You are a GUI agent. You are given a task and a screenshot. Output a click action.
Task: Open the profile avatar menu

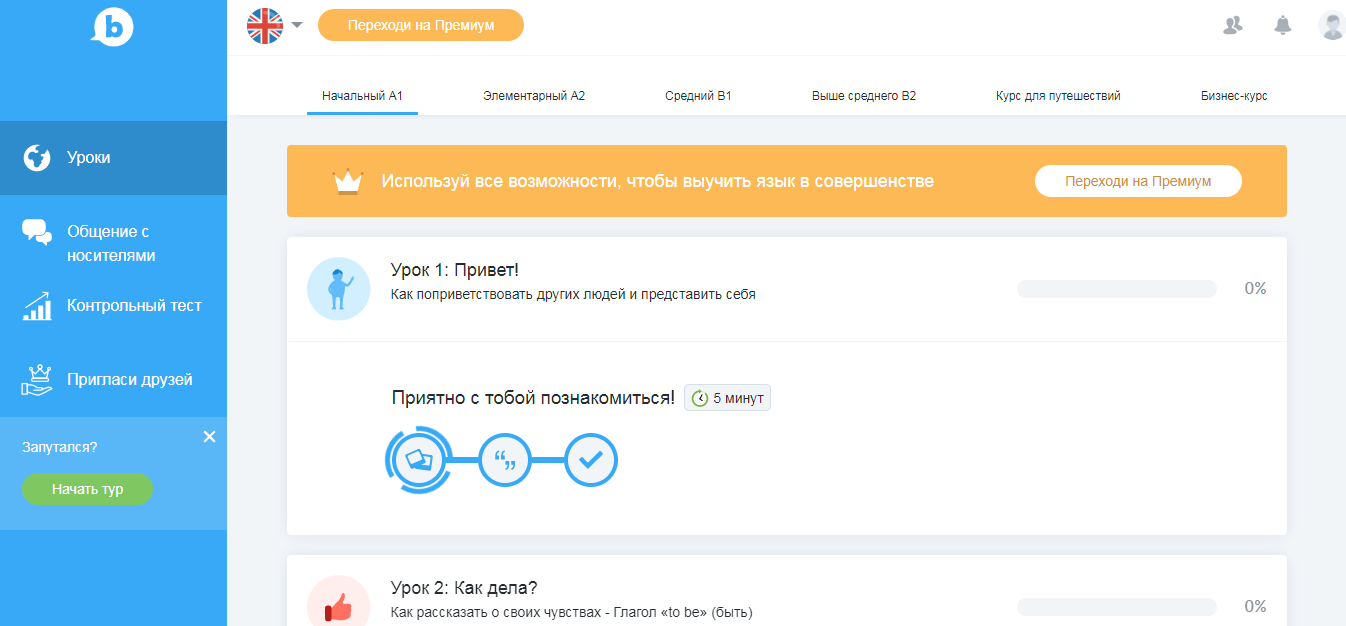1331,25
